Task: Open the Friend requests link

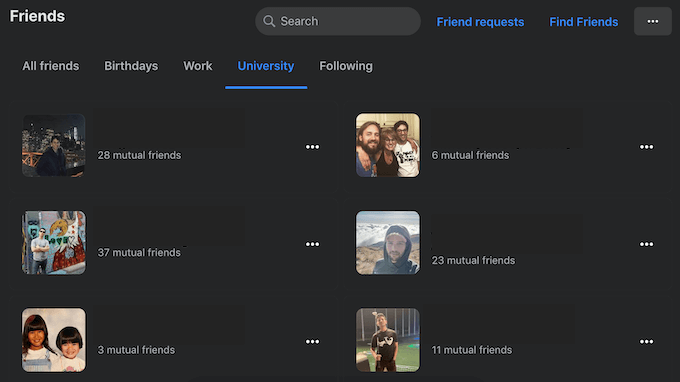Action: coord(480,22)
